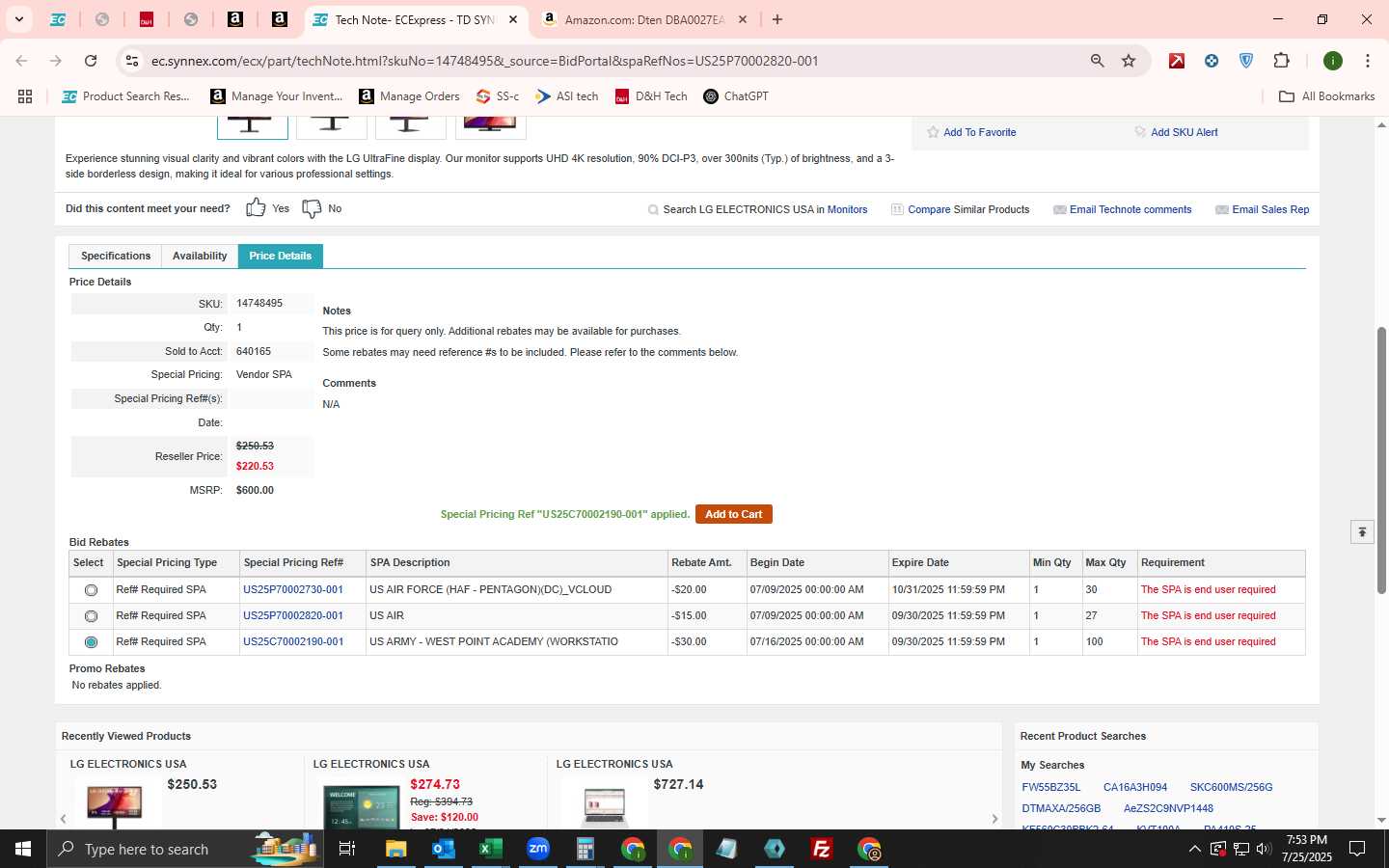Viewport: 1389px width, 868px height.
Task: Select the fourth monitor thumbnail with colorful screen
Action: click(489, 126)
